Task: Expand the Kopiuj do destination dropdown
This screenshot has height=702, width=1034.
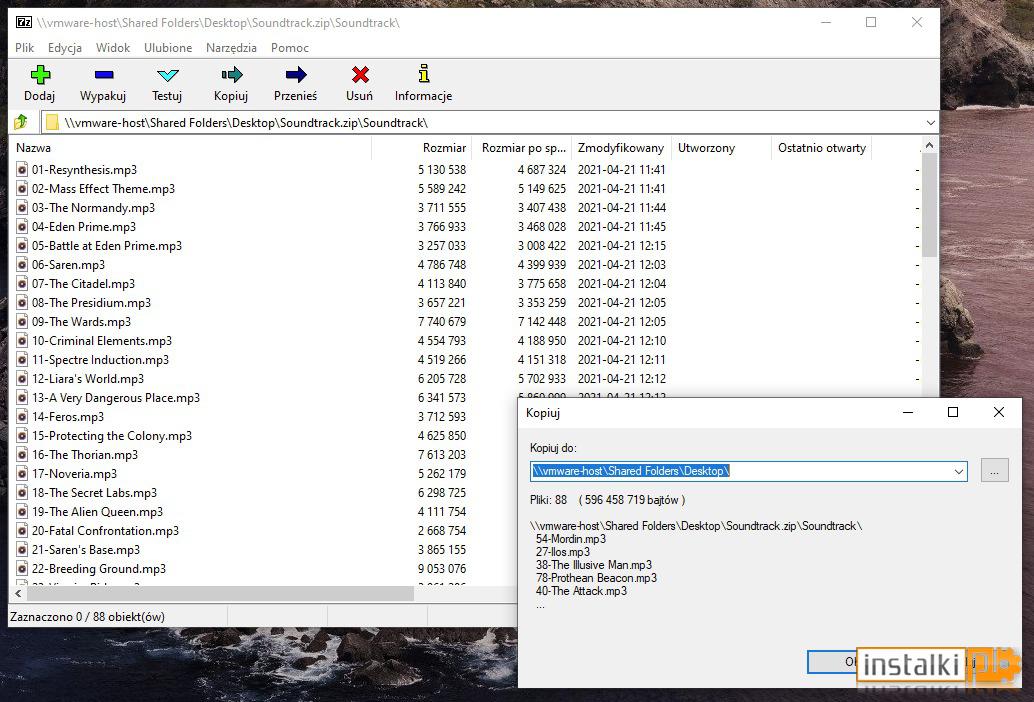Action: pos(959,471)
